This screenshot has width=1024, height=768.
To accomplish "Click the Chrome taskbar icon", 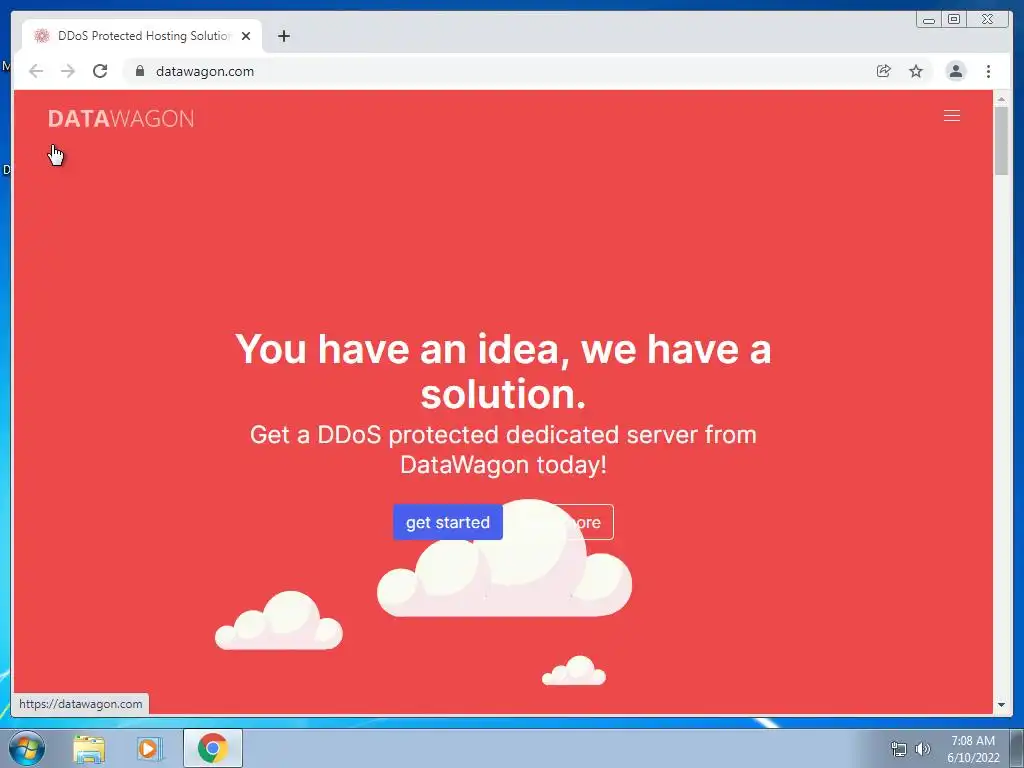I will 213,748.
